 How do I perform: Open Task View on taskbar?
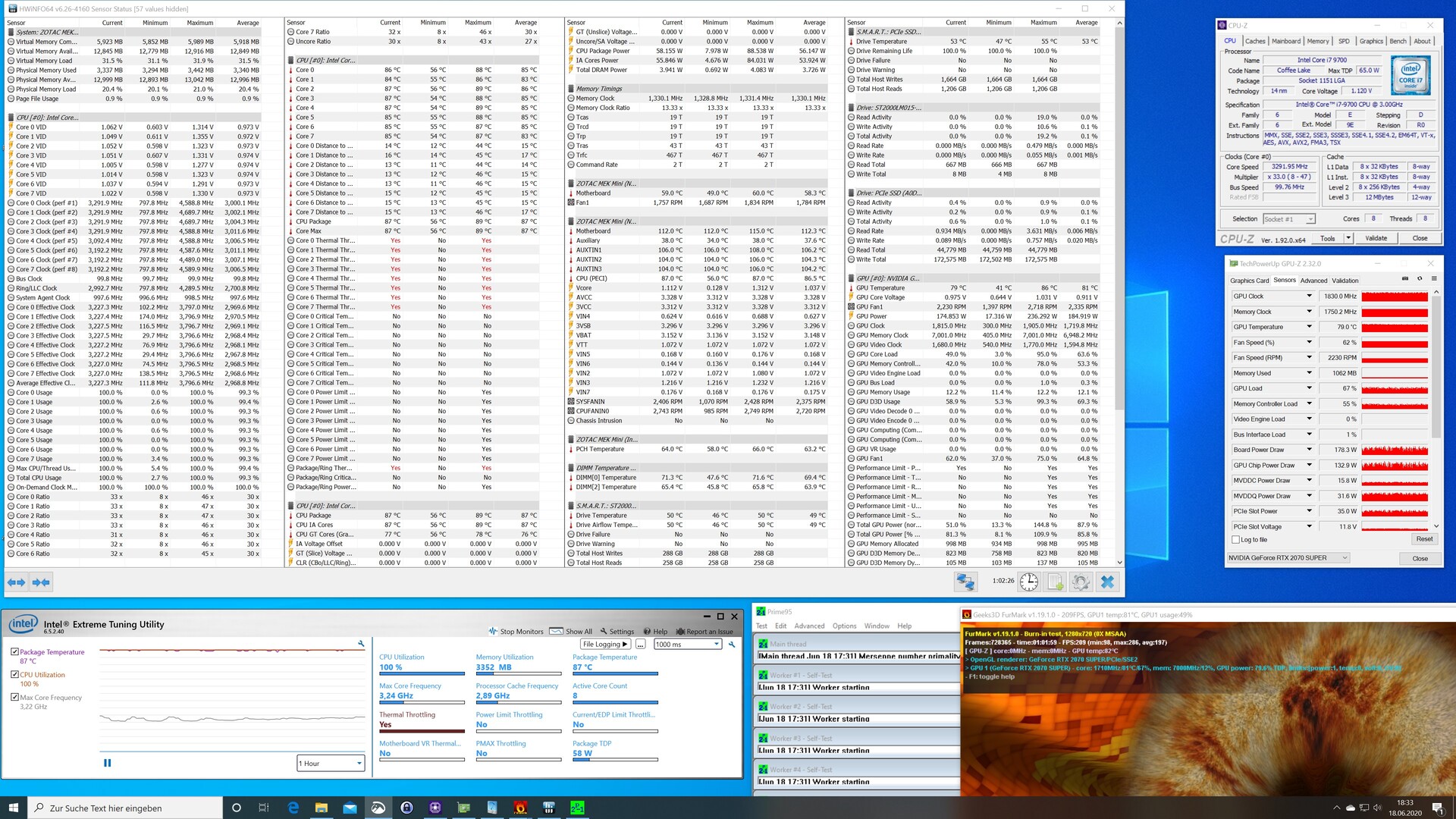(x=264, y=808)
